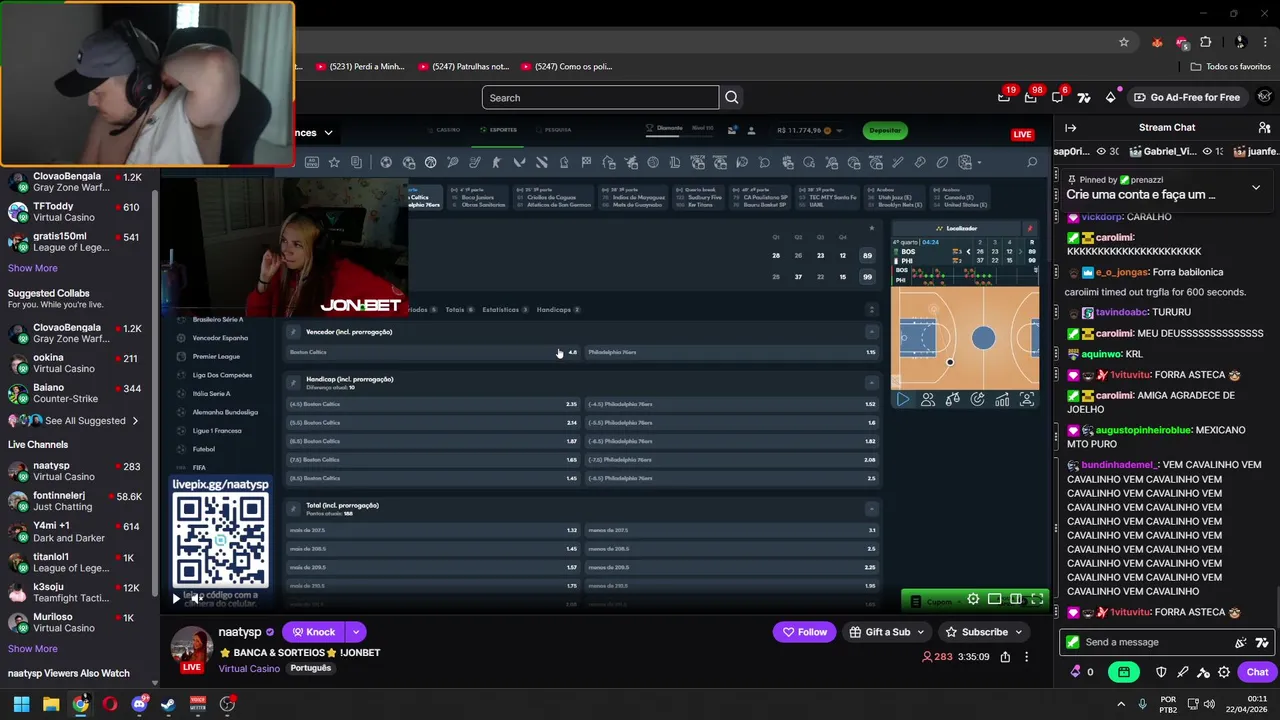Switch player to fullscreen
Screen dimensions: 1280x720
[1037, 599]
